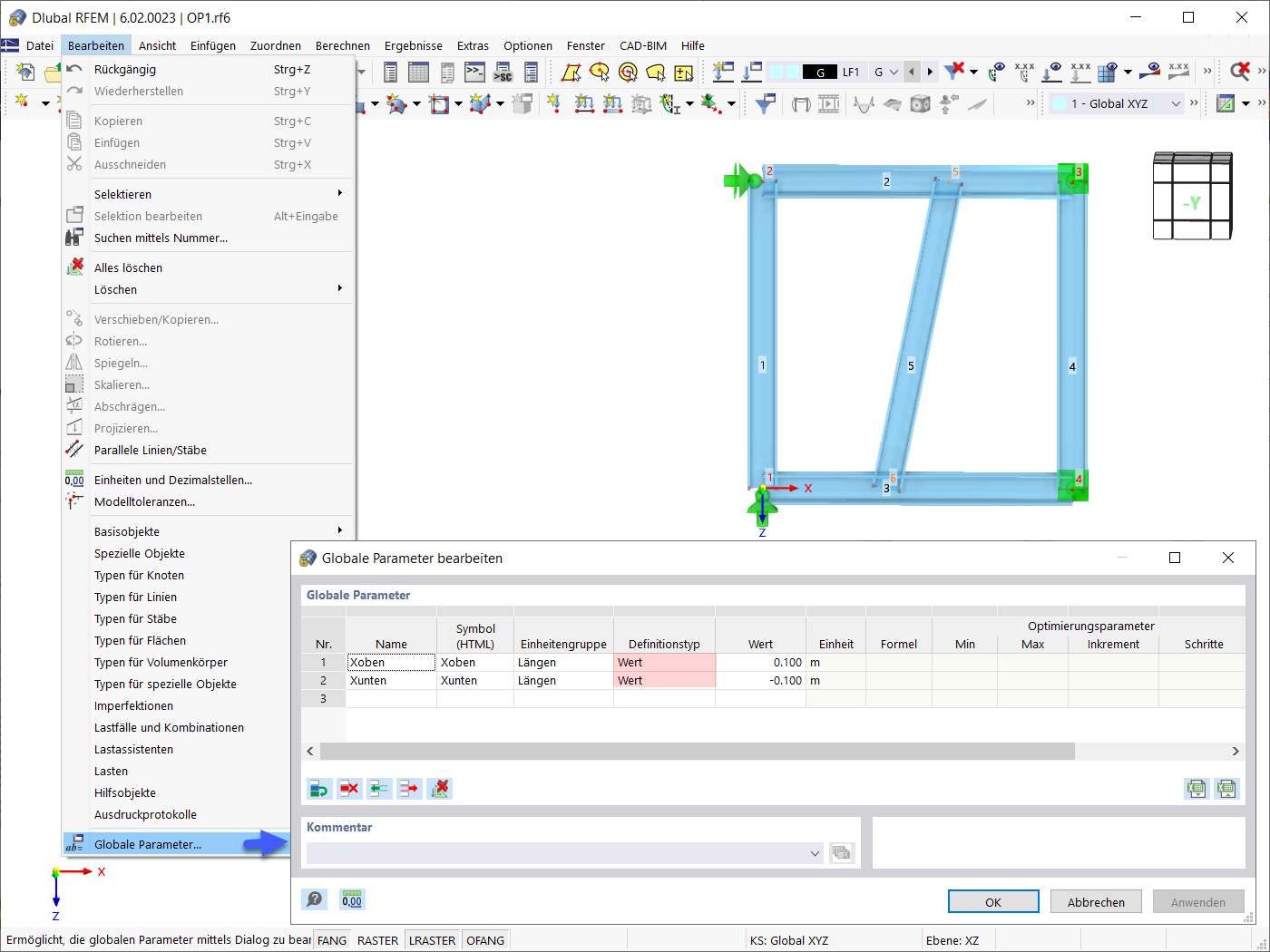Screen dimensions: 1270x952
Task: Click the funnel filter icon in second toolbar
Action: point(766,103)
